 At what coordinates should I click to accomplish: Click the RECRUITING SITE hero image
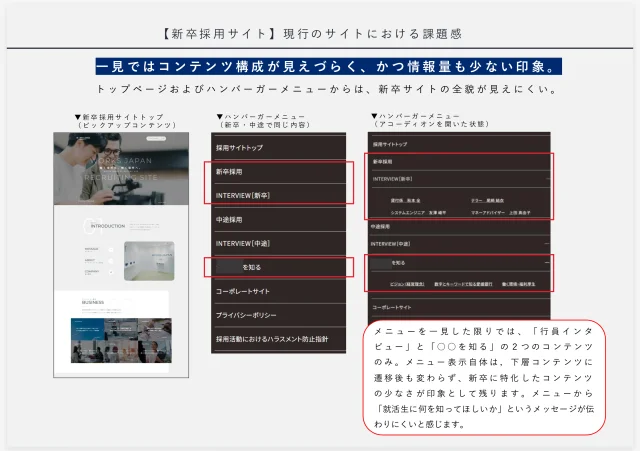tap(121, 169)
